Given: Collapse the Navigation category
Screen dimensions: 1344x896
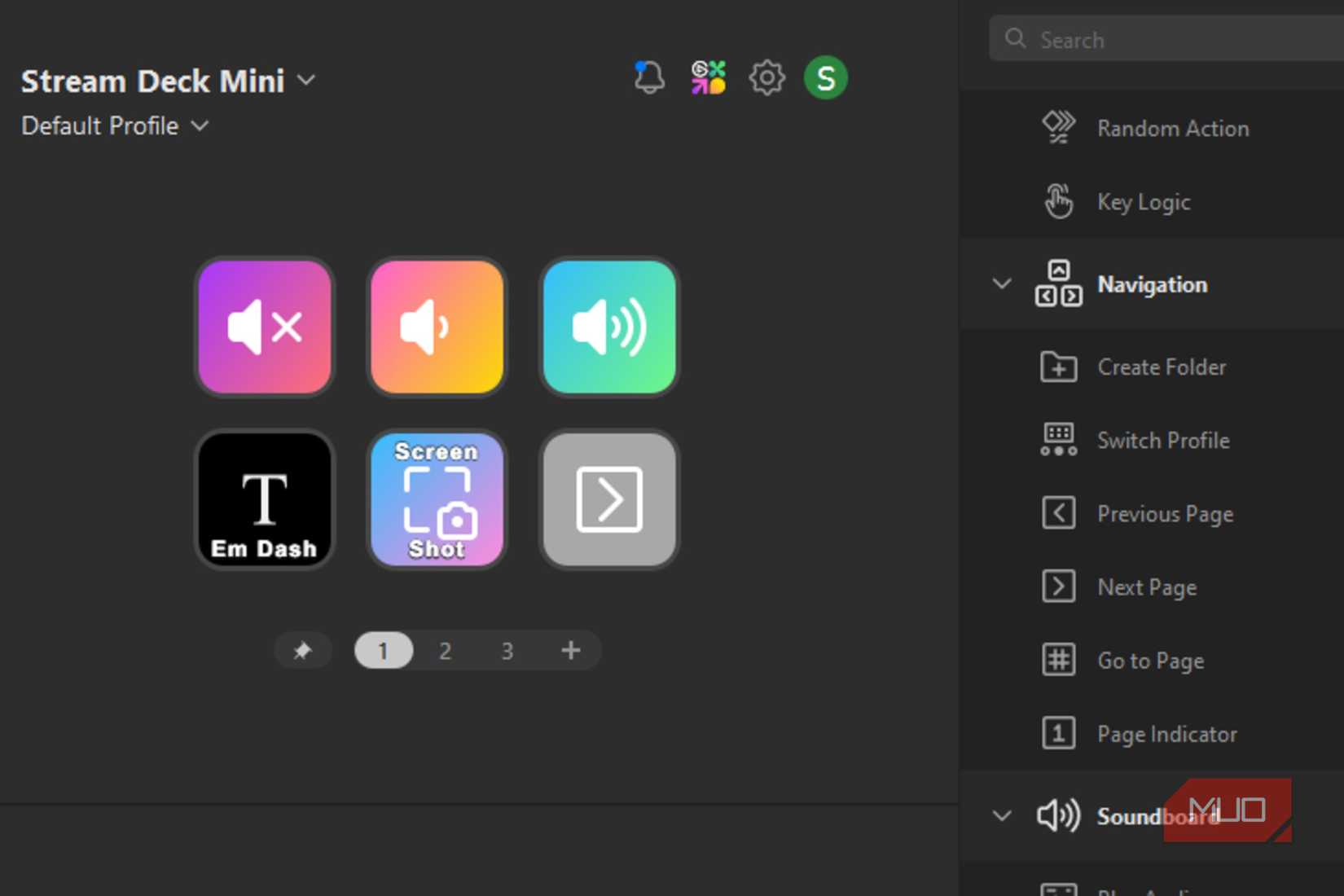Looking at the screenshot, I should click(1002, 284).
